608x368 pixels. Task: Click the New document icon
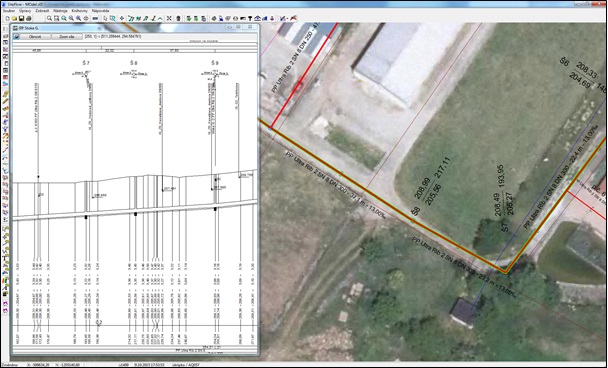click(7, 18)
